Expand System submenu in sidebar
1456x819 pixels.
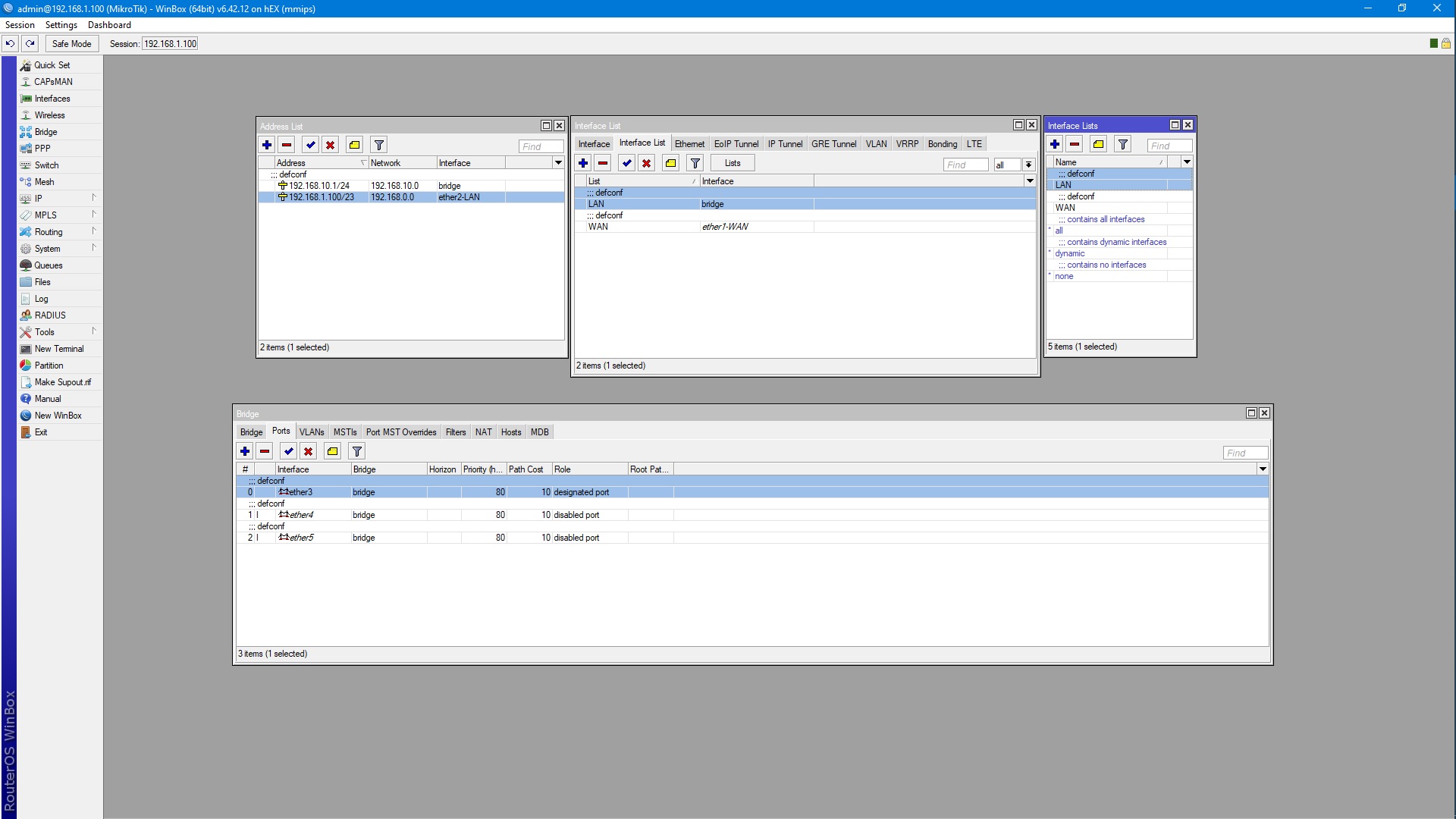point(60,249)
